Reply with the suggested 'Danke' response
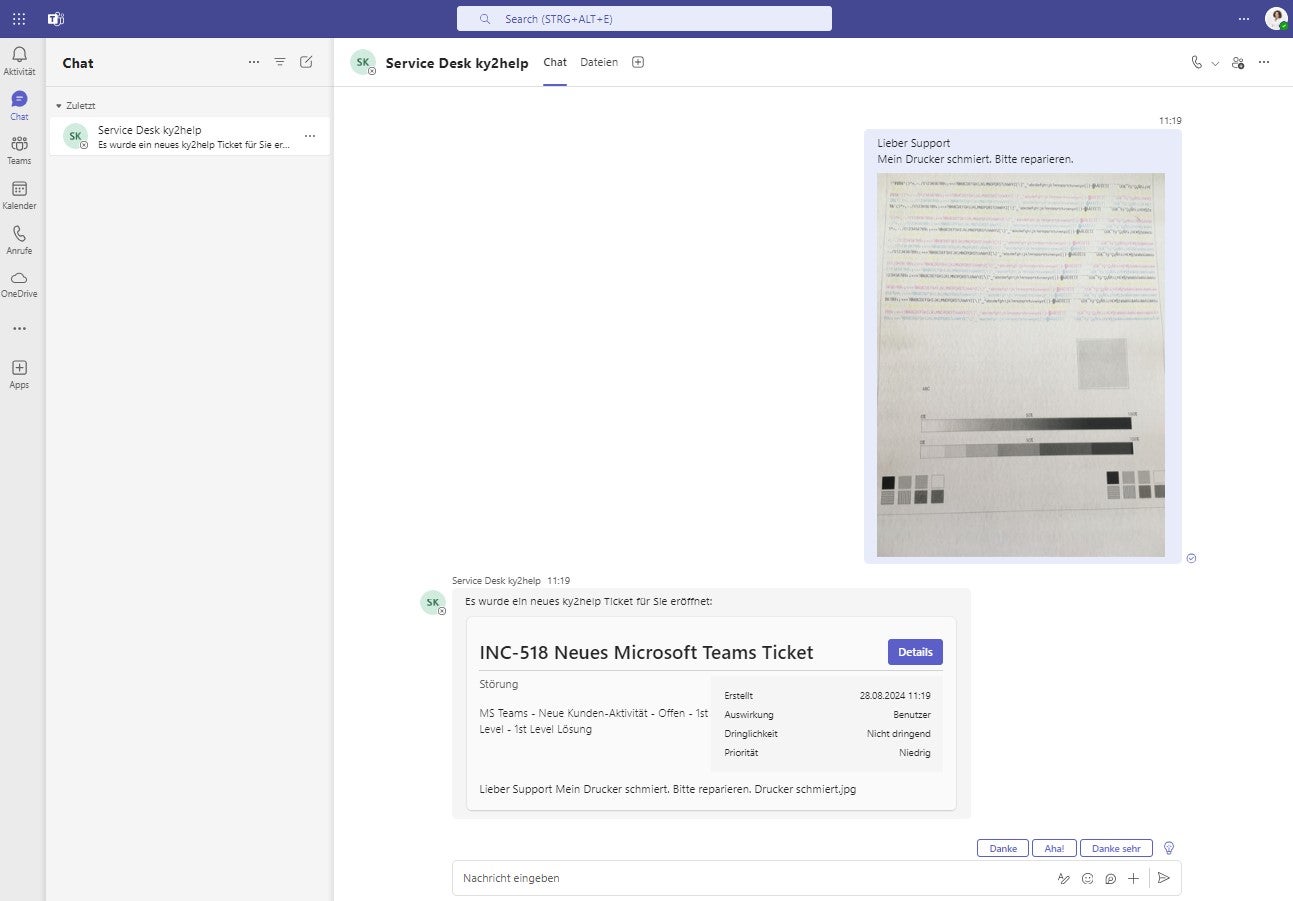The height and width of the screenshot is (901, 1293). (x=1002, y=847)
